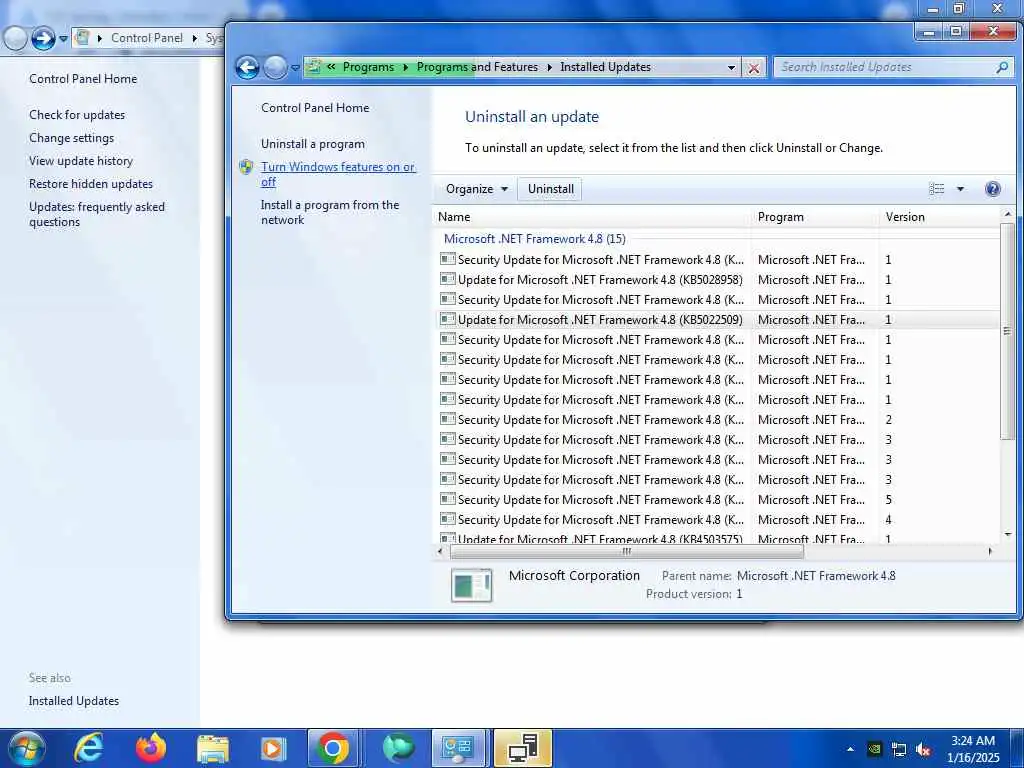
Task: Open Turn Windows features on or off
Action: (338, 174)
